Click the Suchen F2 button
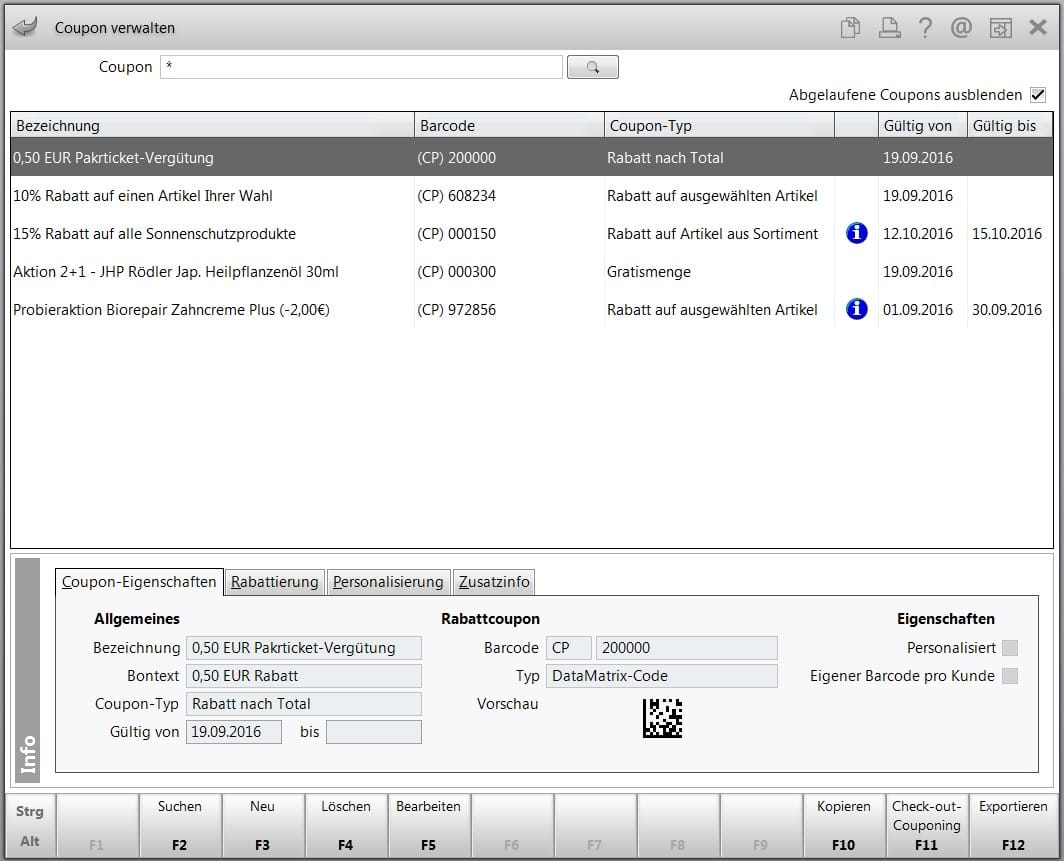 pos(180,825)
